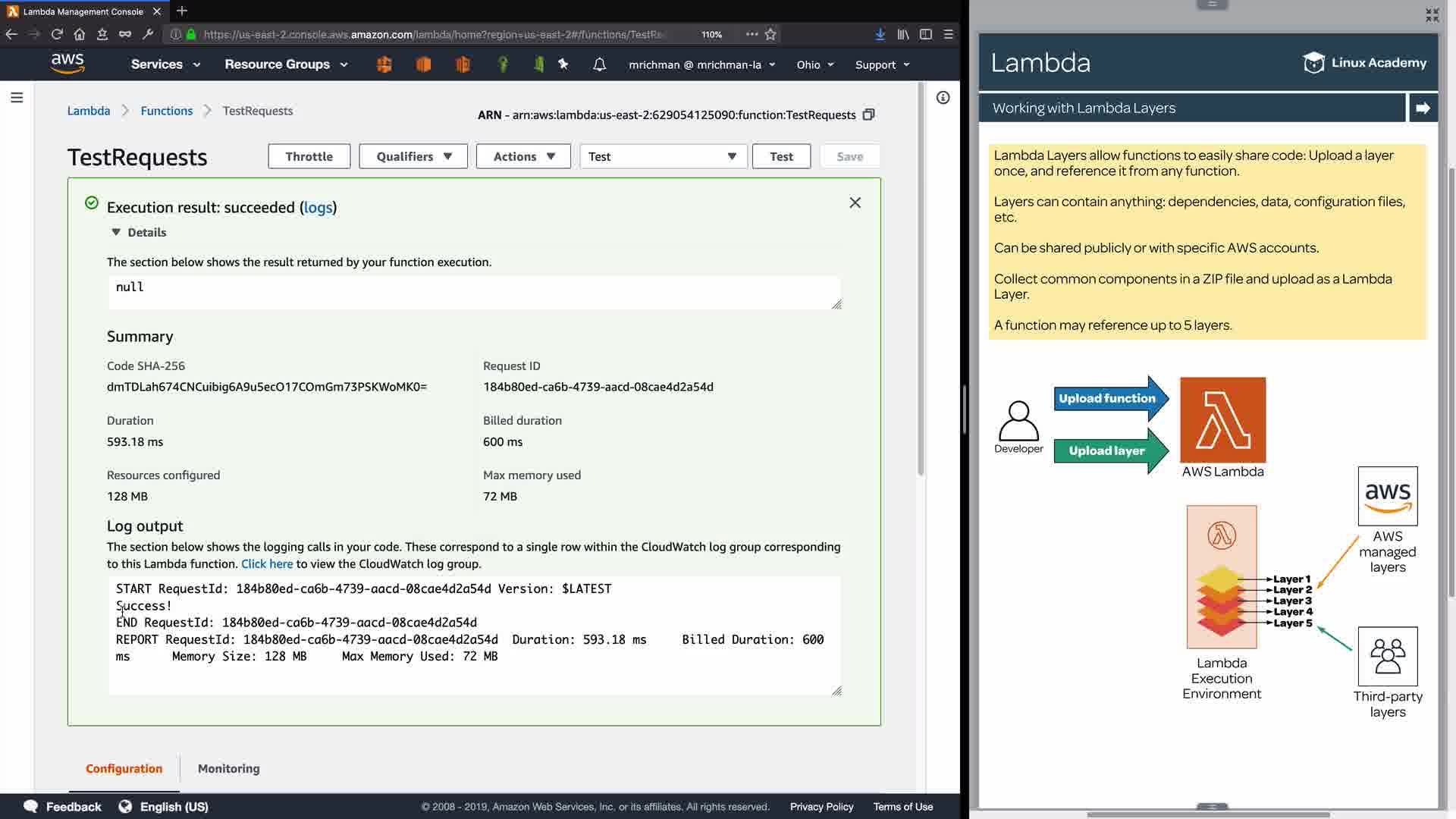The width and height of the screenshot is (1456, 819).
Task: Open the hamburger side navigation menu
Action: [17, 98]
